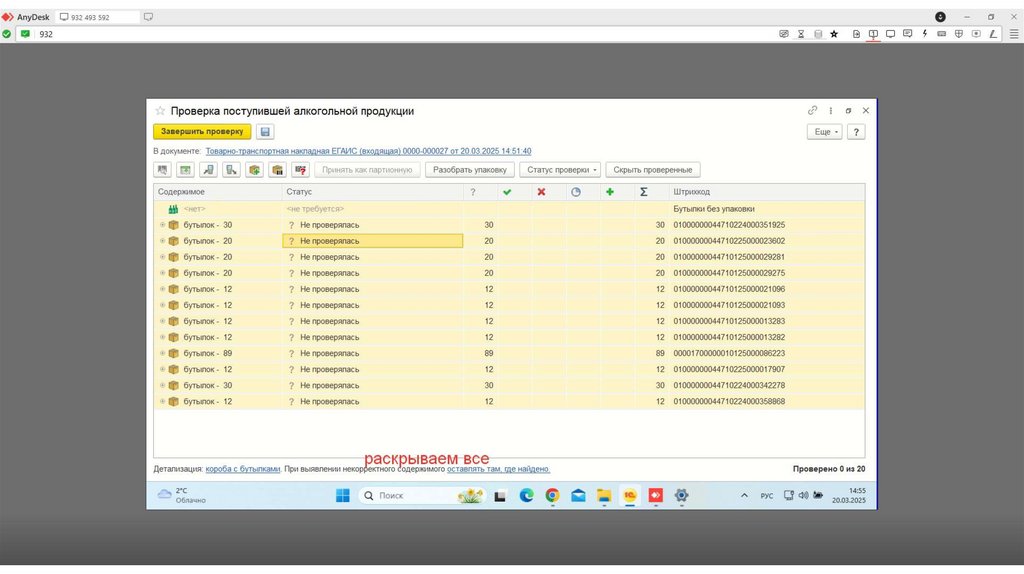
Task: Open the 'Статус проверки' dropdown
Action: click(x=560, y=170)
